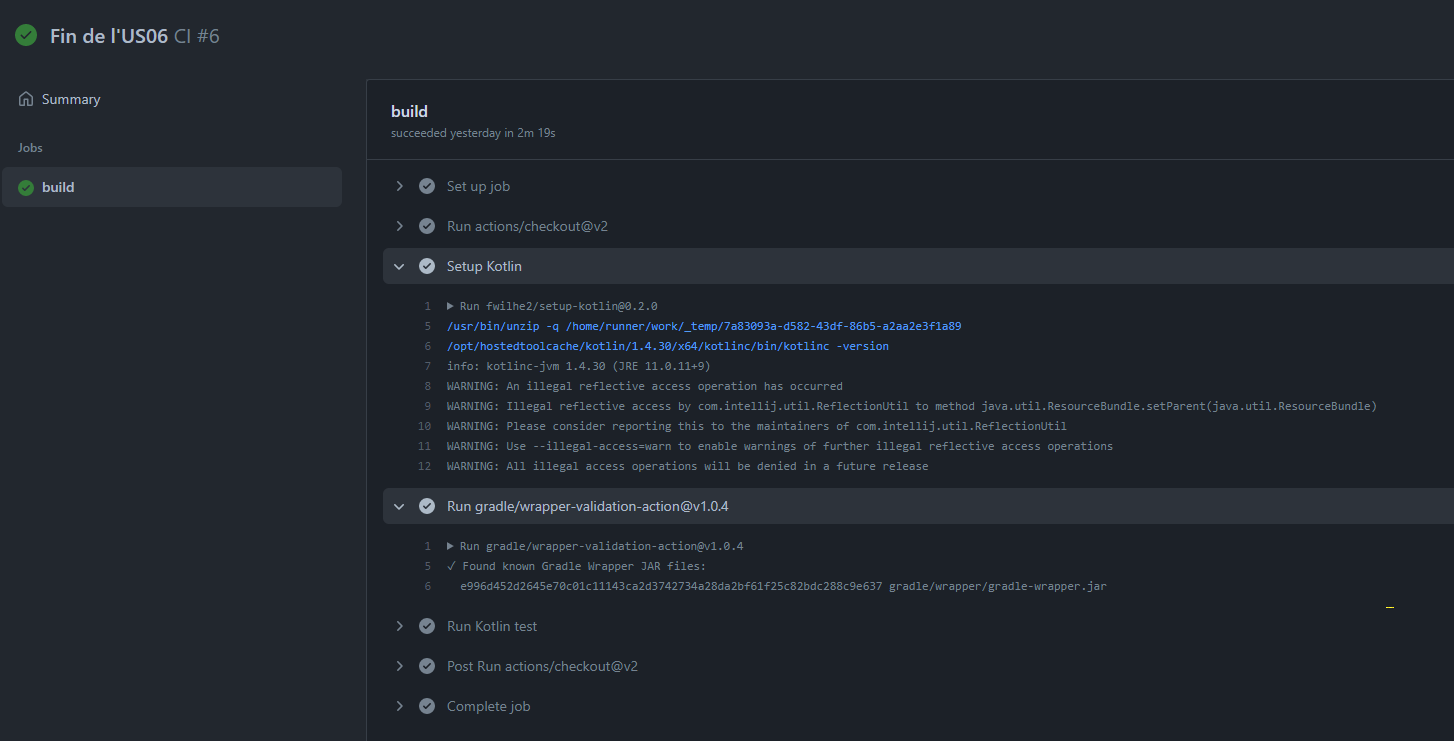Click log line number 6 under wrapper-validation step
Image resolution: width=1454 pixels, height=741 pixels.
pos(427,586)
